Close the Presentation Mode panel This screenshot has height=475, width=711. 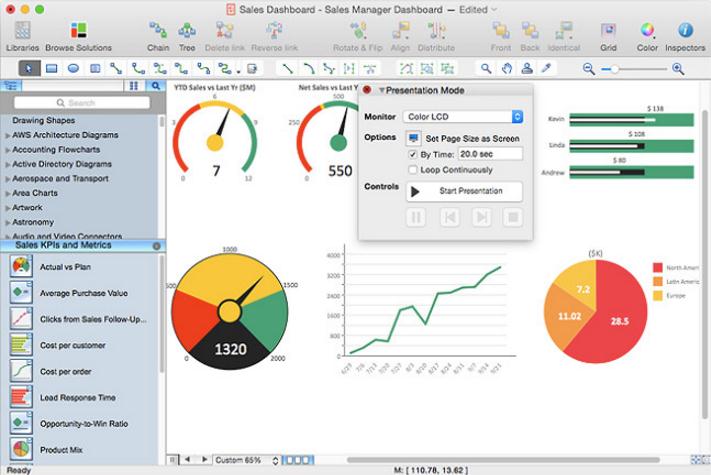click(x=367, y=90)
